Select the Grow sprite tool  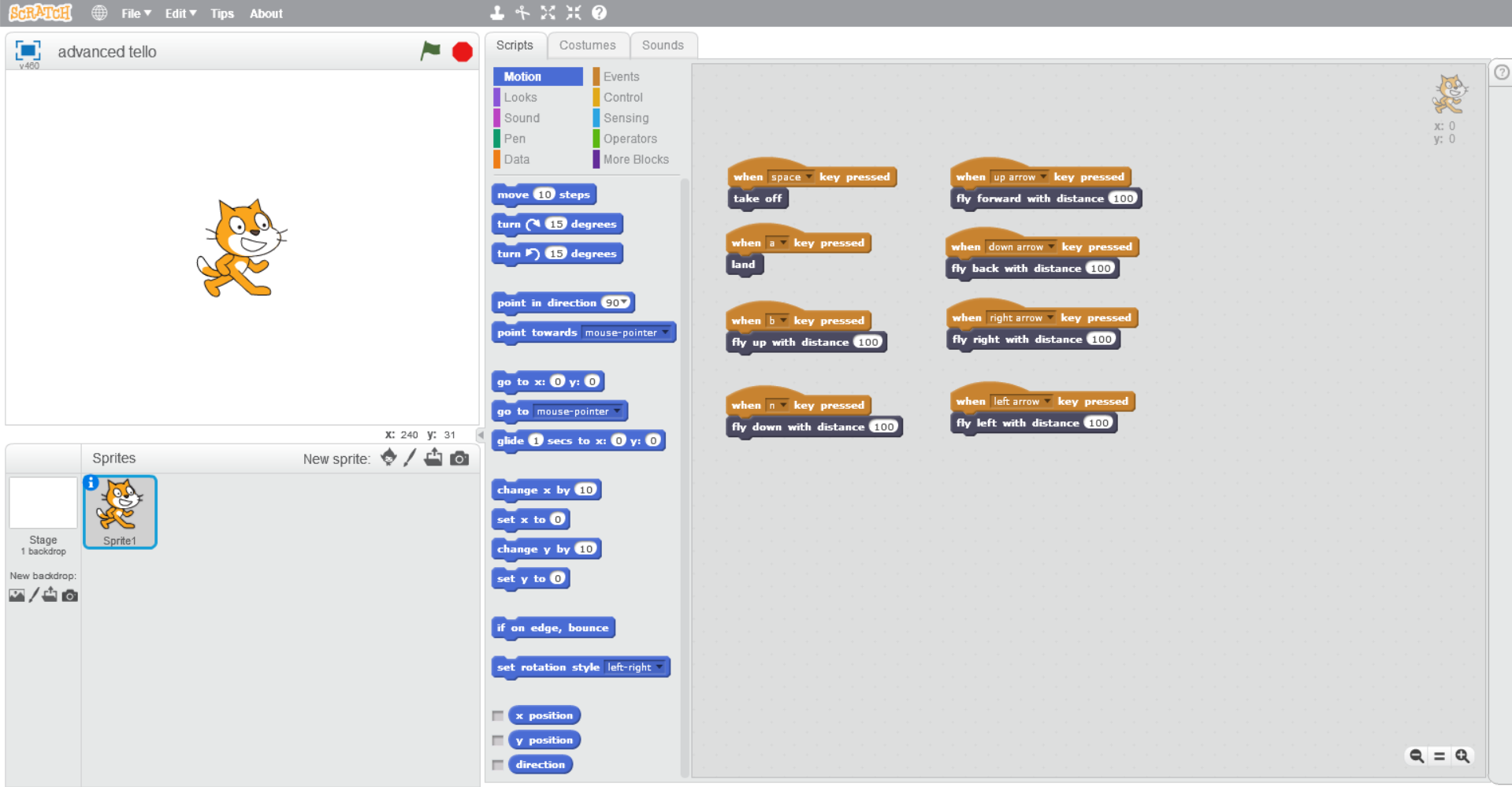(548, 13)
